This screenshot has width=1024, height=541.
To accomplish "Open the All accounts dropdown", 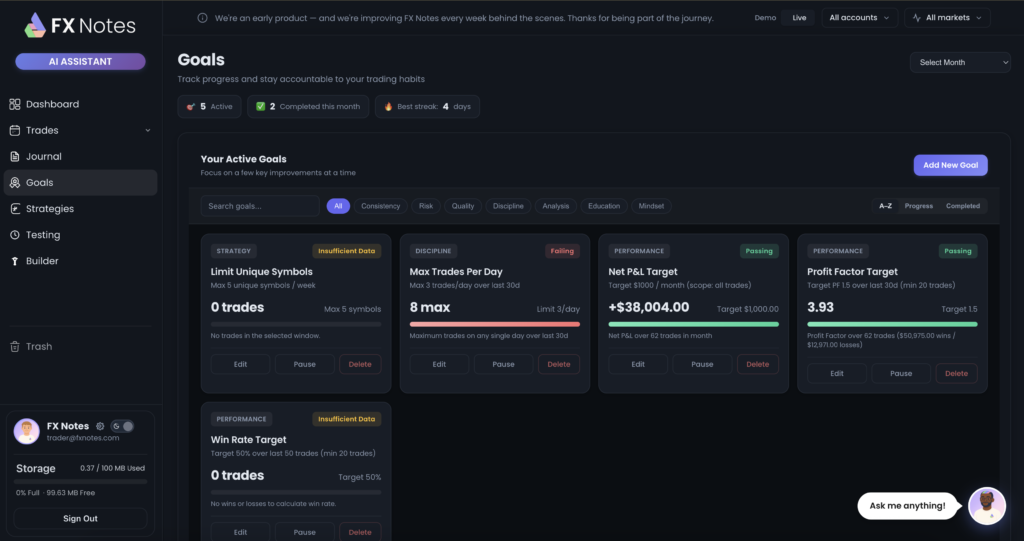I will (859, 18).
